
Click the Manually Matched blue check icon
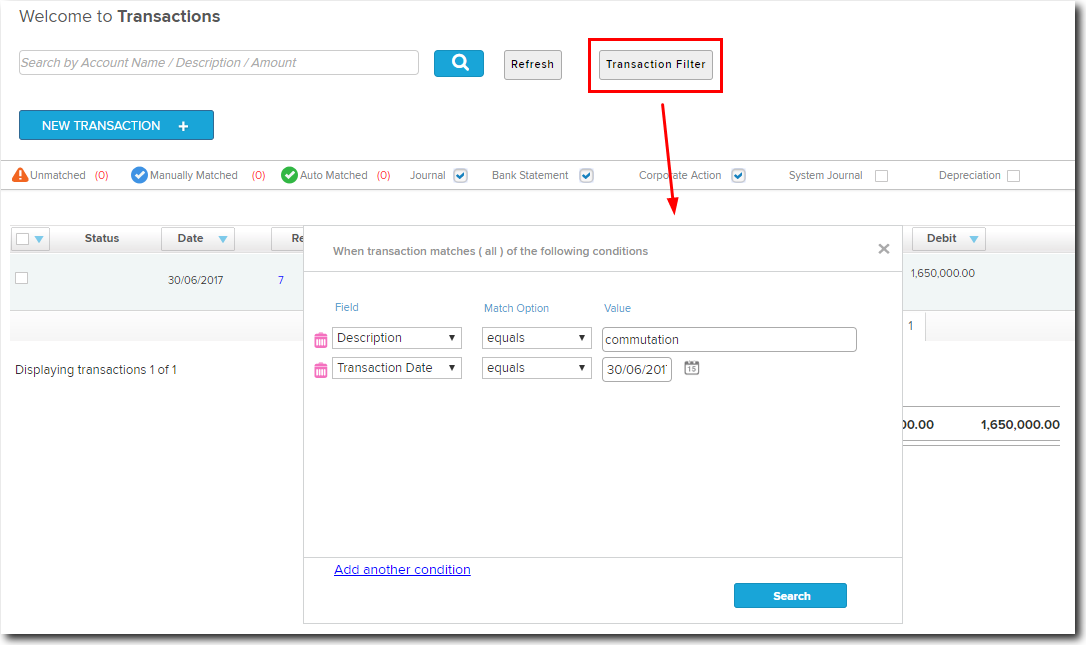pyautogui.click(x=139, y=175)
